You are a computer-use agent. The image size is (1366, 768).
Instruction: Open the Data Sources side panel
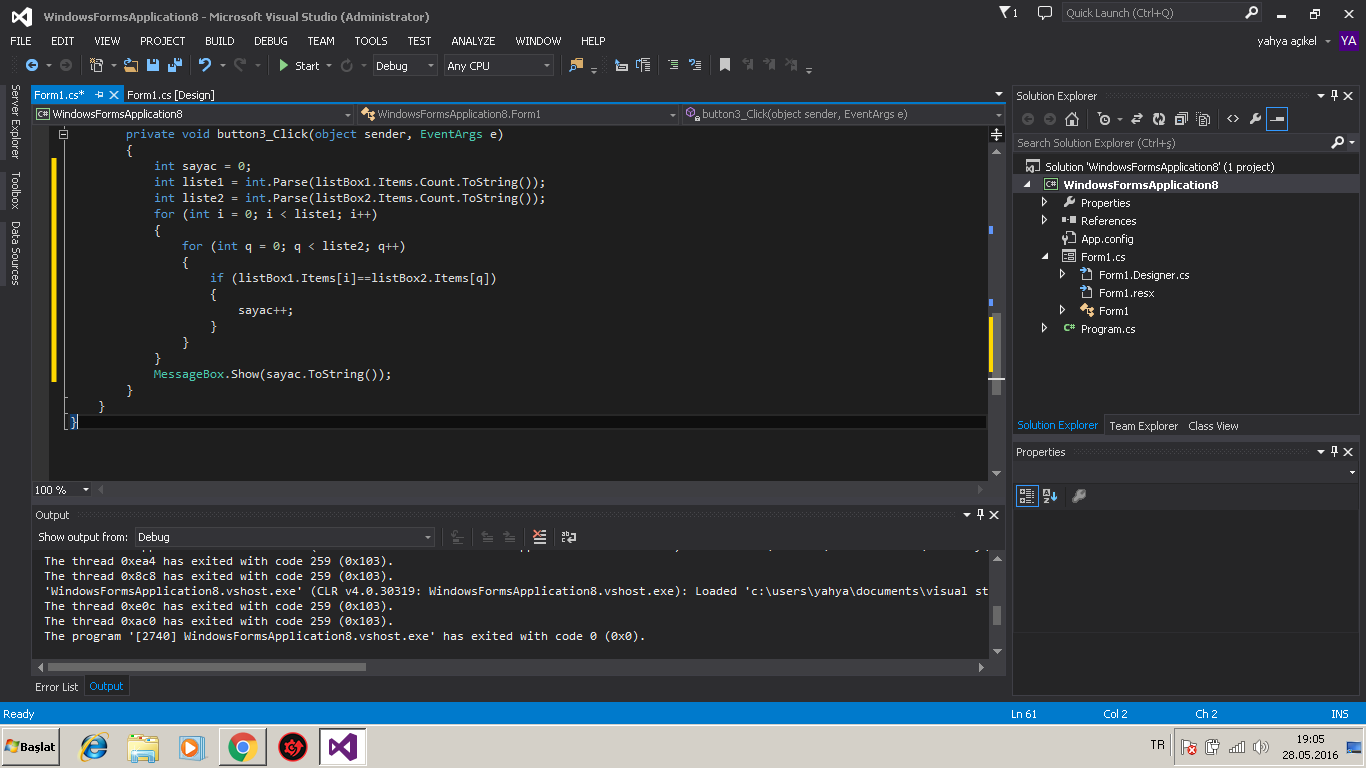click(x=15, y=253)
